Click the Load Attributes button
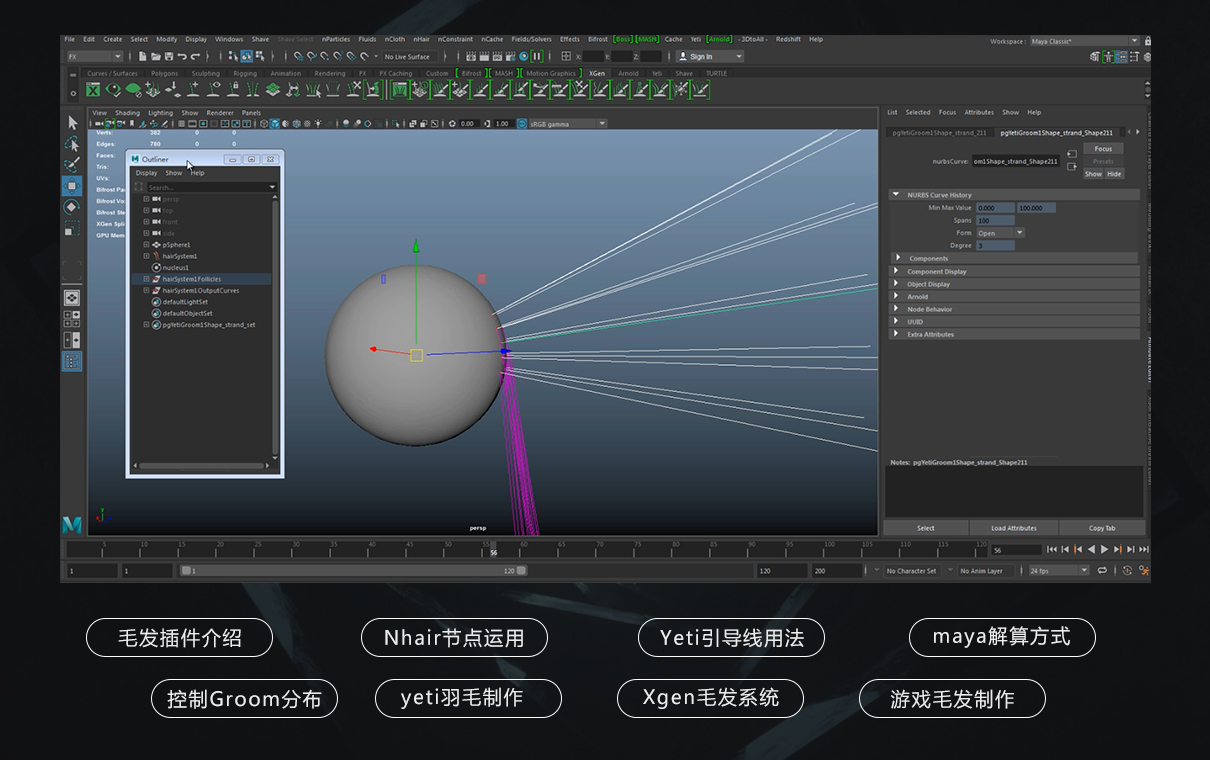The image size is (1210, 760). point(1014,528)
